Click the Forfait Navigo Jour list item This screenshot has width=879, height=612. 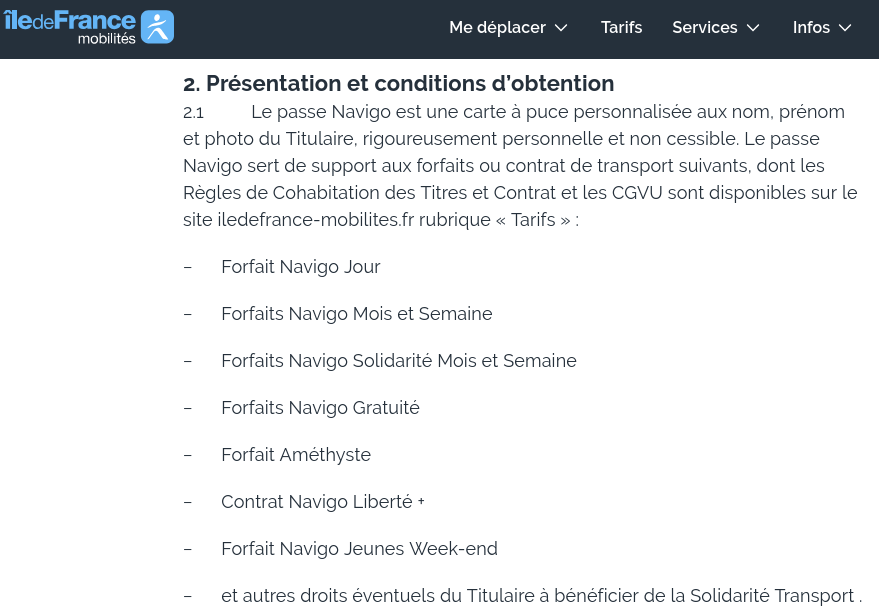tap(300, 267)
